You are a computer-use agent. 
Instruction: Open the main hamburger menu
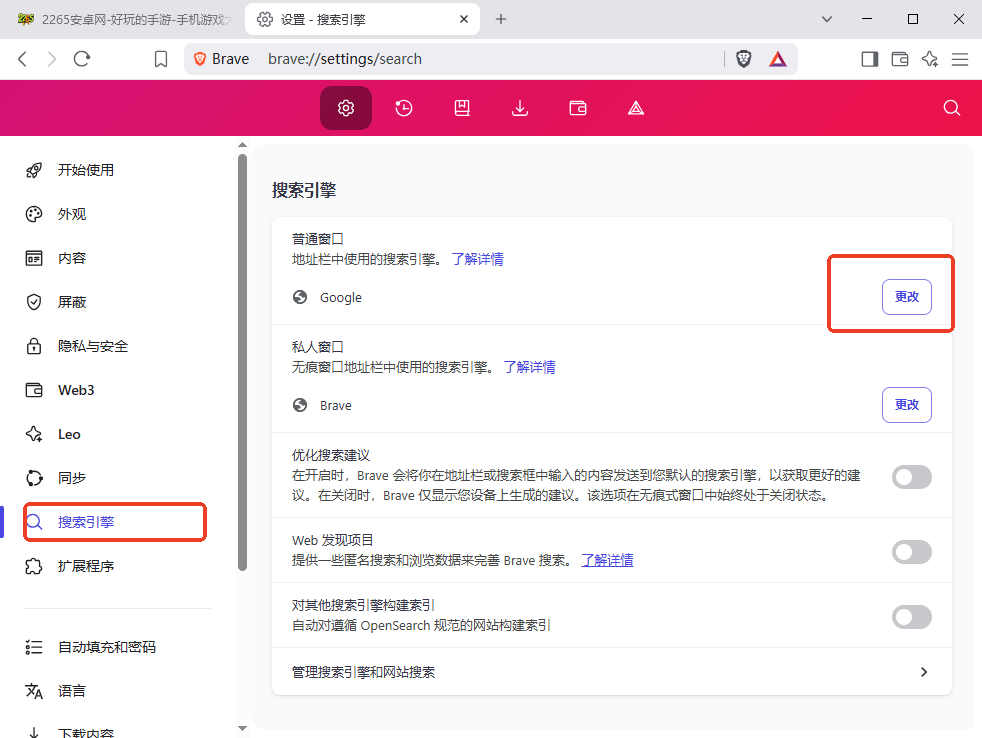coord(960,59)
